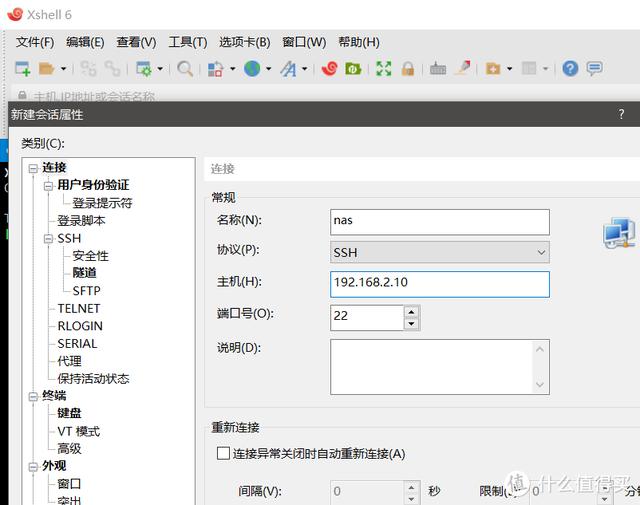Click the Open folder toolbar icon
Image resolution: width=640 pixels, height=505 pixels.
pos(46,69)
